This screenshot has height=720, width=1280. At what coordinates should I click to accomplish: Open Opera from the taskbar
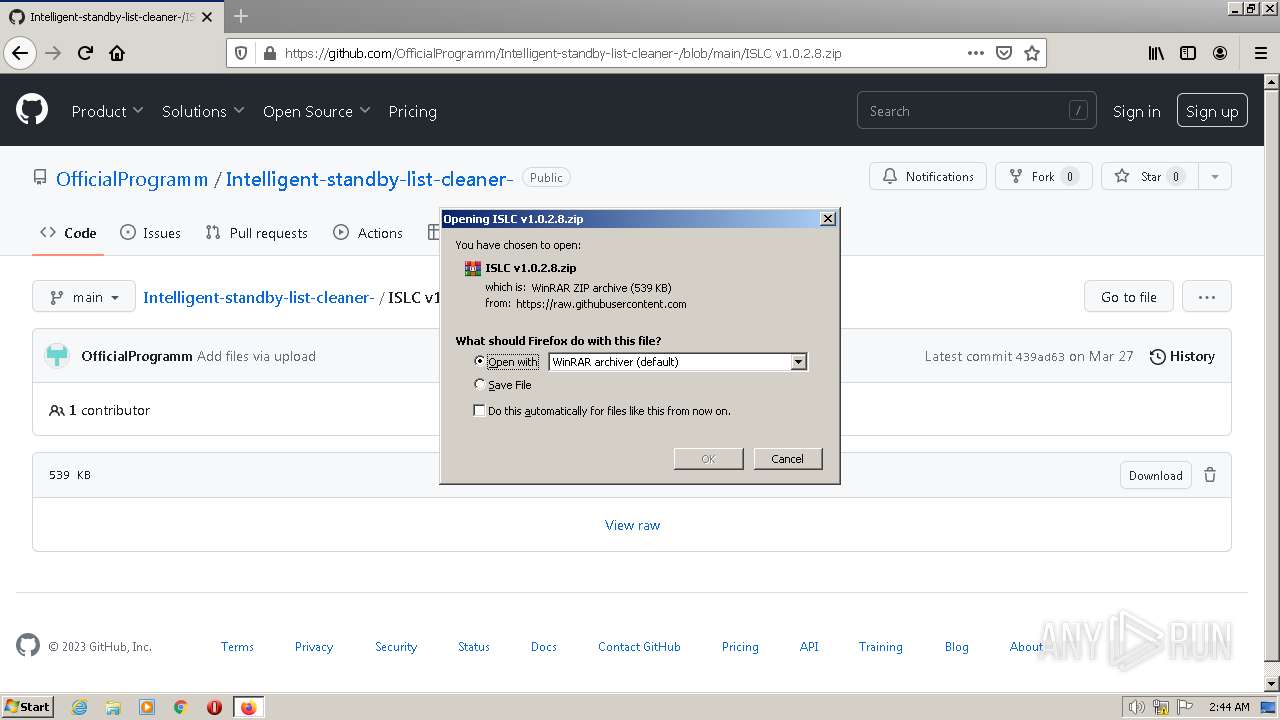(214, 707)
